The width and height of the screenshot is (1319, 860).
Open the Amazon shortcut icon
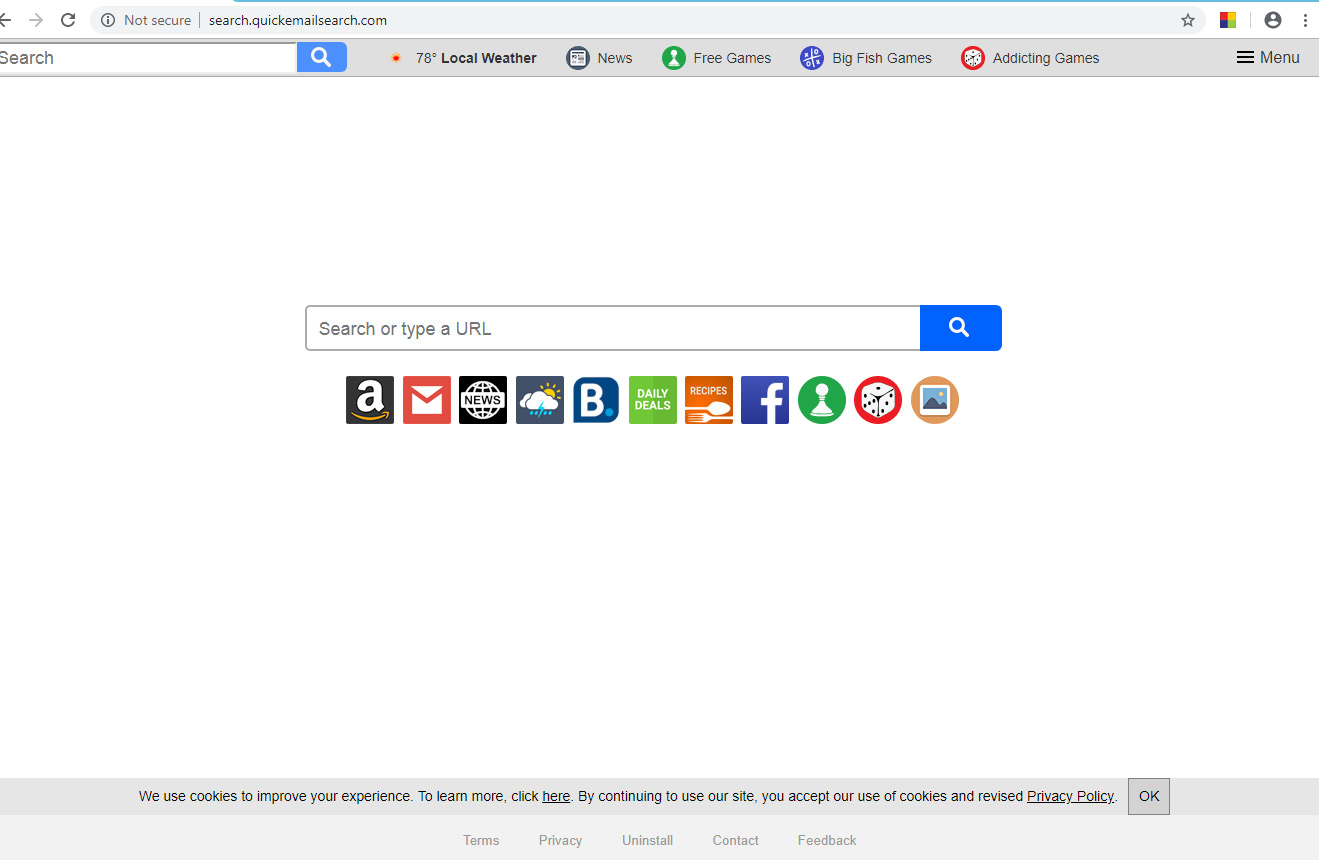(x=370, y=400)
